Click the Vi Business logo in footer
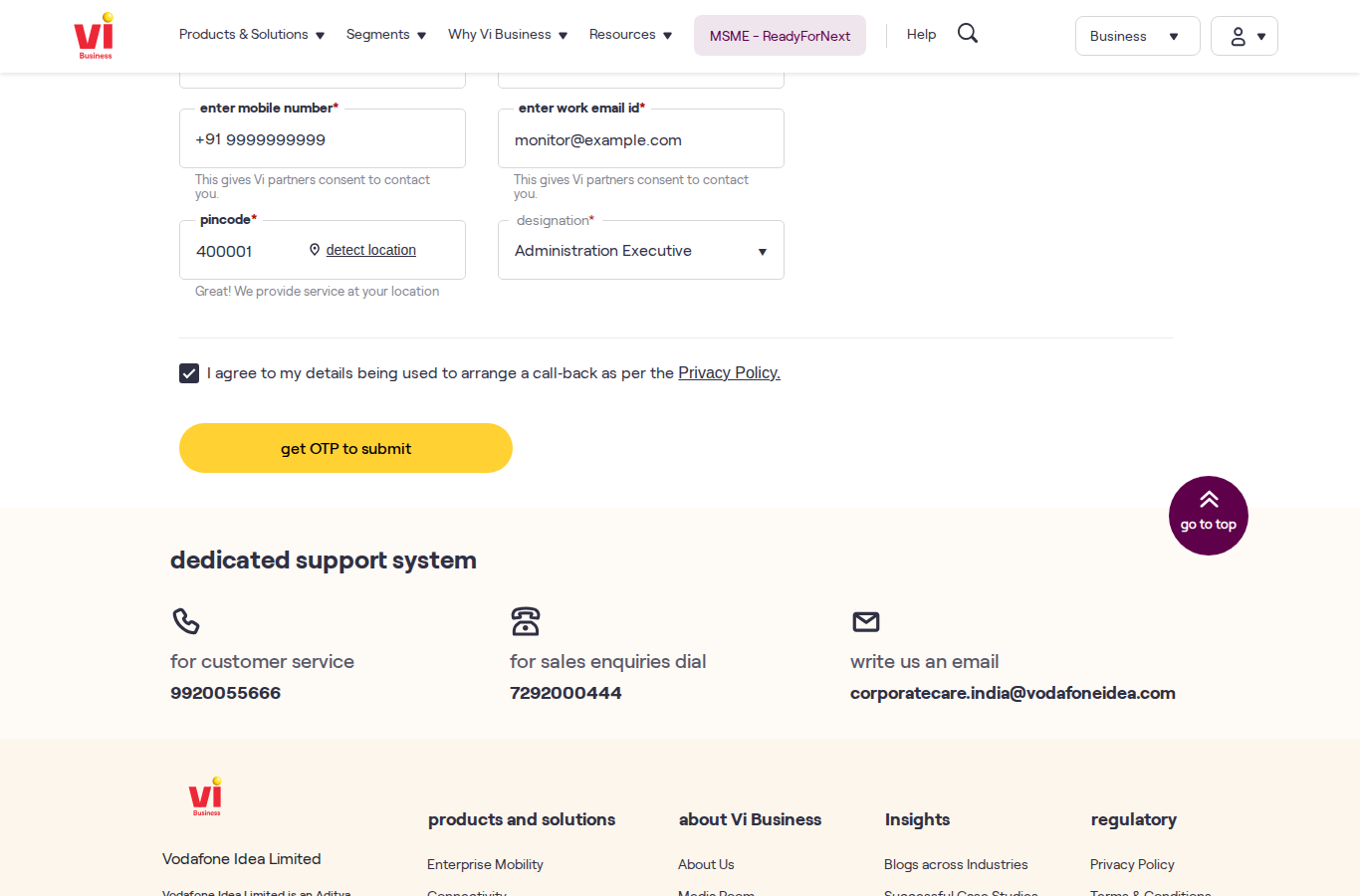The height and width of the screenshot is (896, 1360). [x=206, y=796]
